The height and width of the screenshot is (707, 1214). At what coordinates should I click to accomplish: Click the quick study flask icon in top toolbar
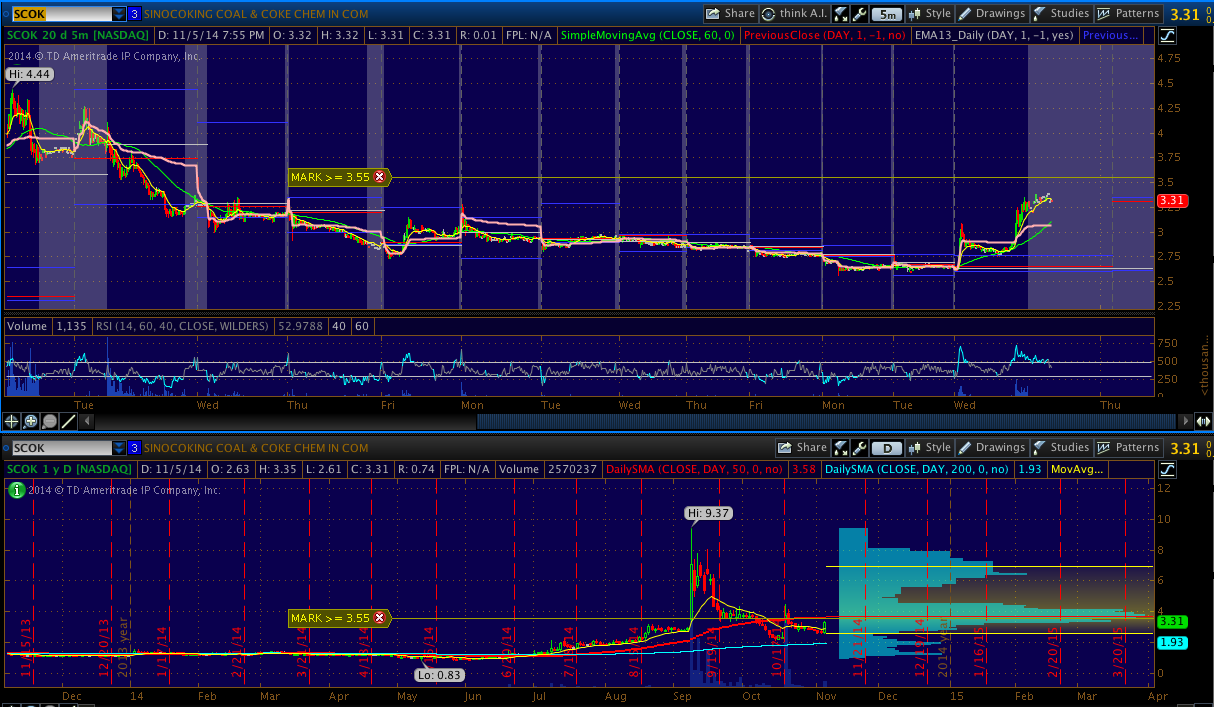(x=841, y=14)
